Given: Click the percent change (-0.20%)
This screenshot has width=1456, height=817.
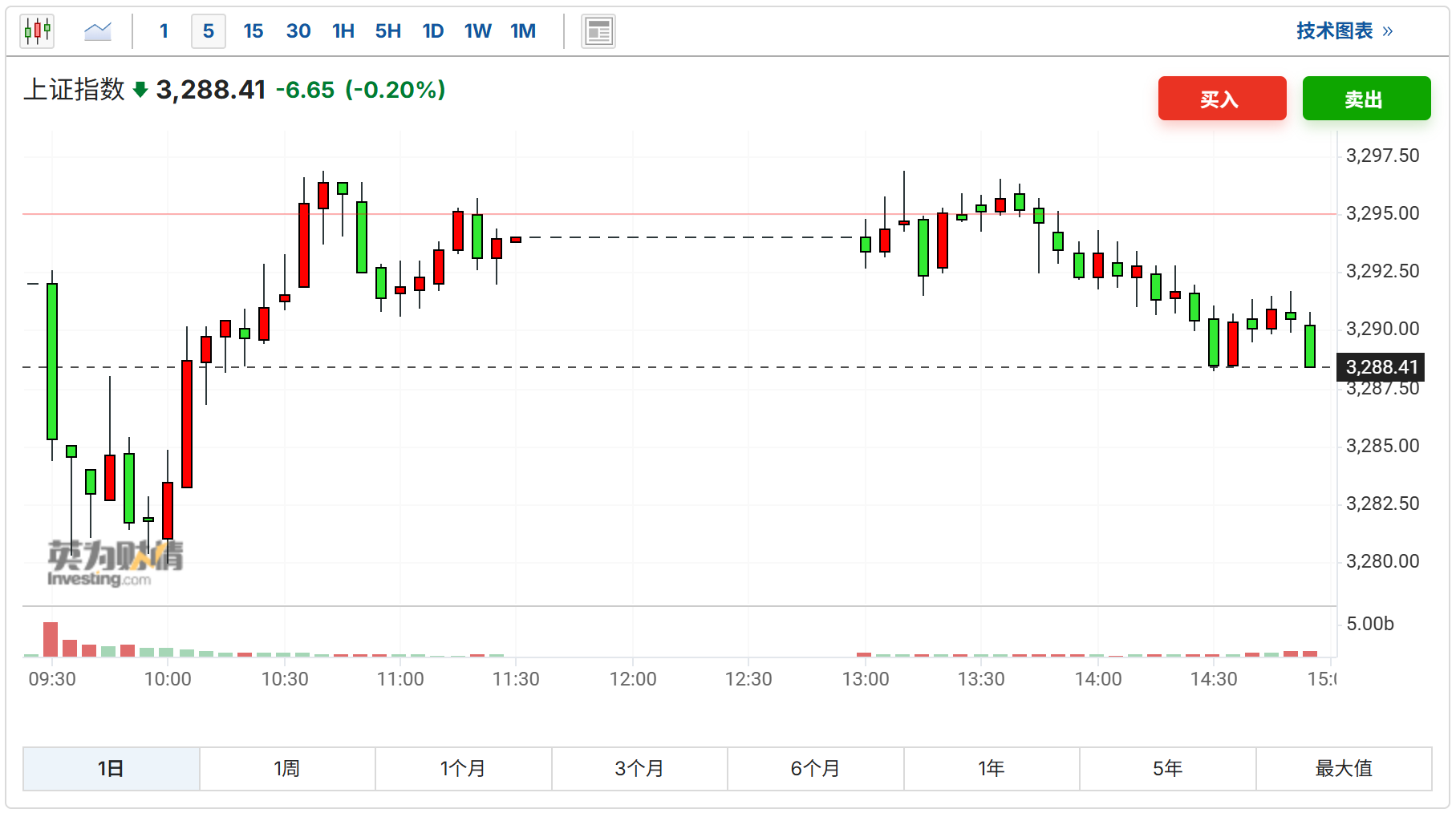Looking at the screenshot, I should pyautogui.click(x=395, y=90).
